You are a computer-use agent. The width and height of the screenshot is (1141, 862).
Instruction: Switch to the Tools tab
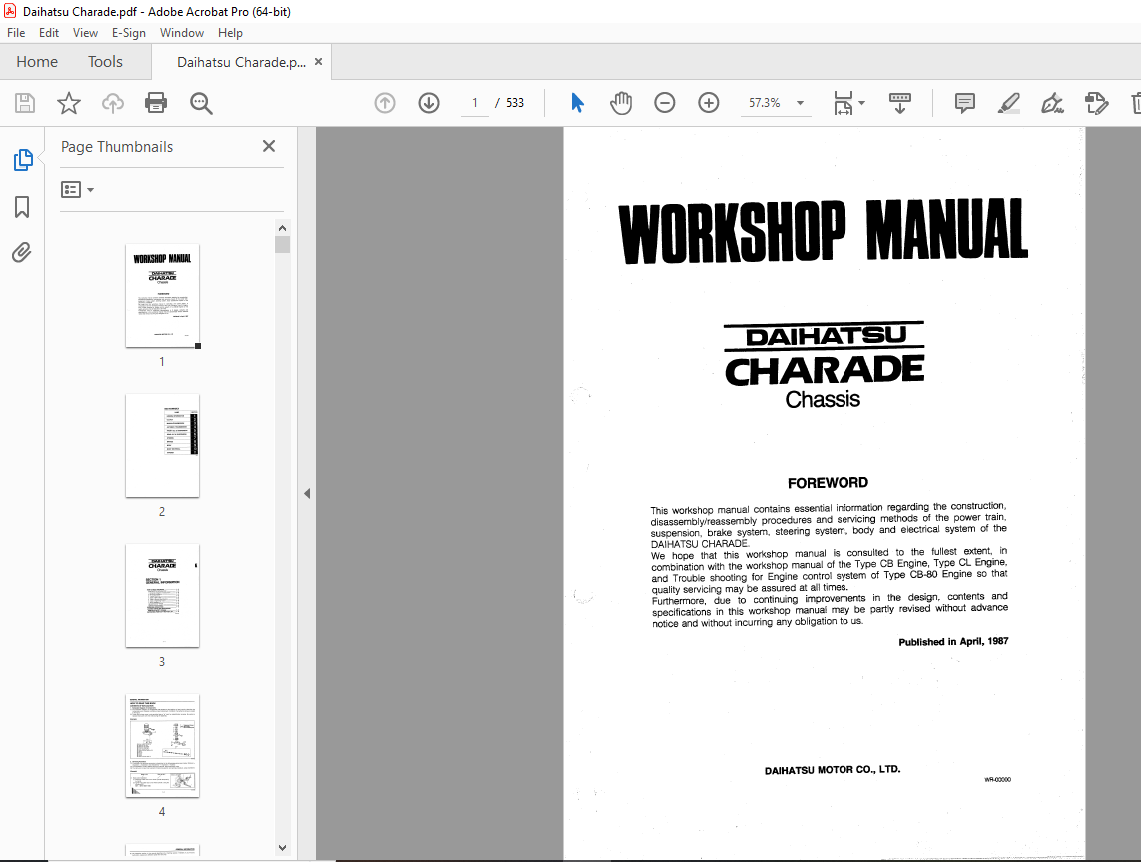106,62
